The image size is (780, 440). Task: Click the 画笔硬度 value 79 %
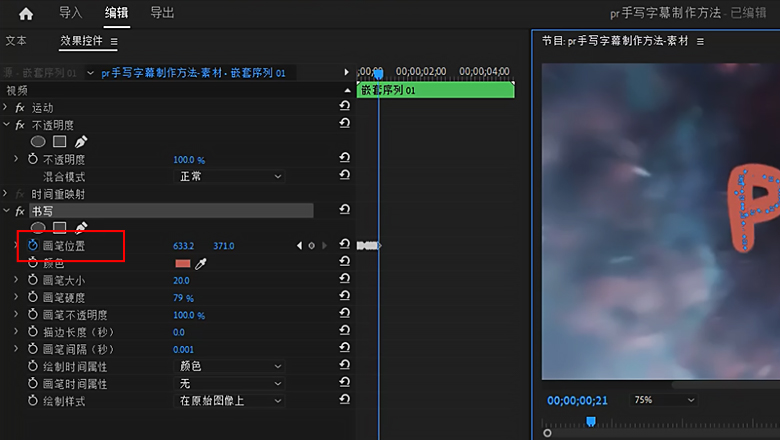tap(183, 298)
